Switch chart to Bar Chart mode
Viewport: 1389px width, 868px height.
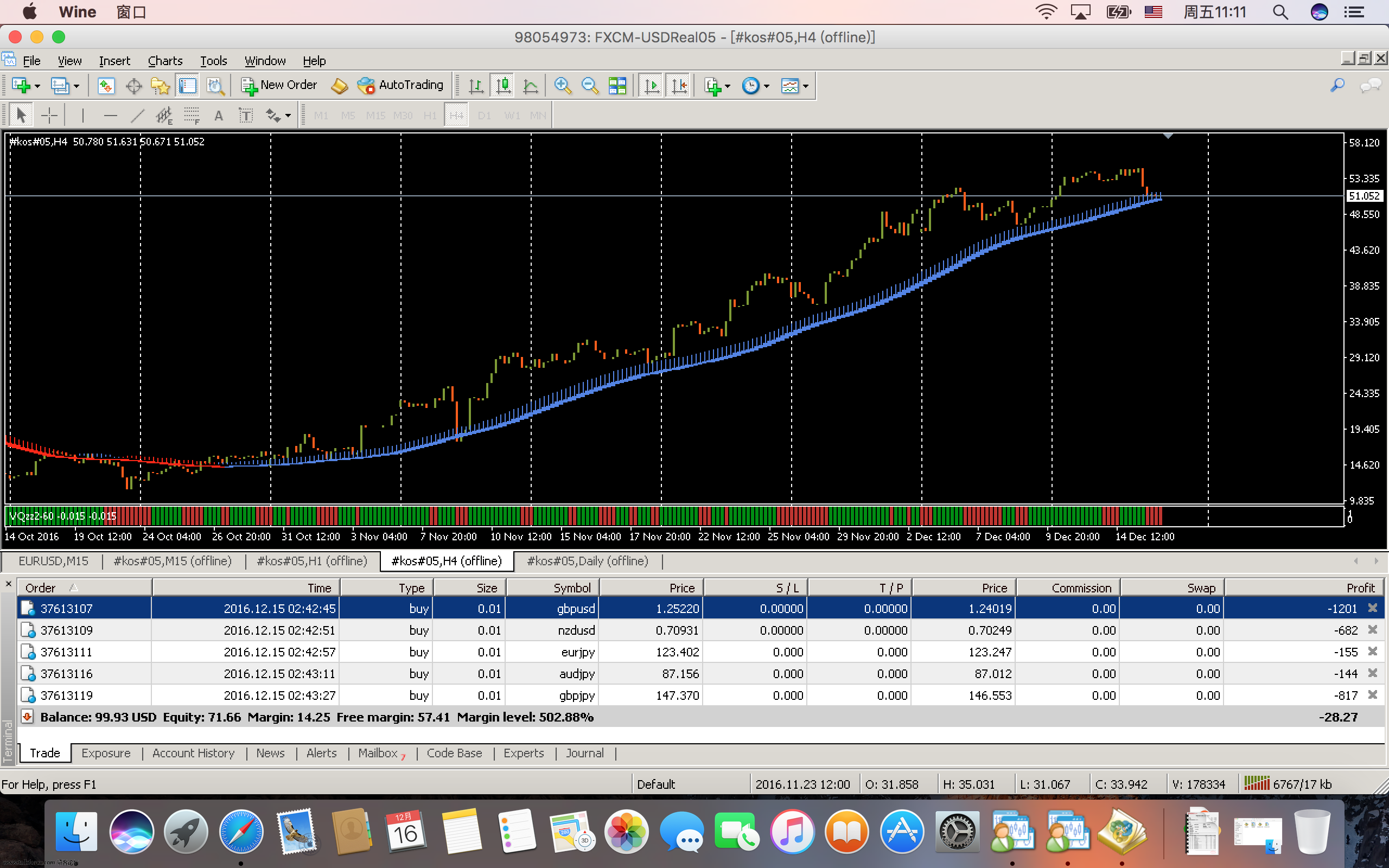point(476,86)
